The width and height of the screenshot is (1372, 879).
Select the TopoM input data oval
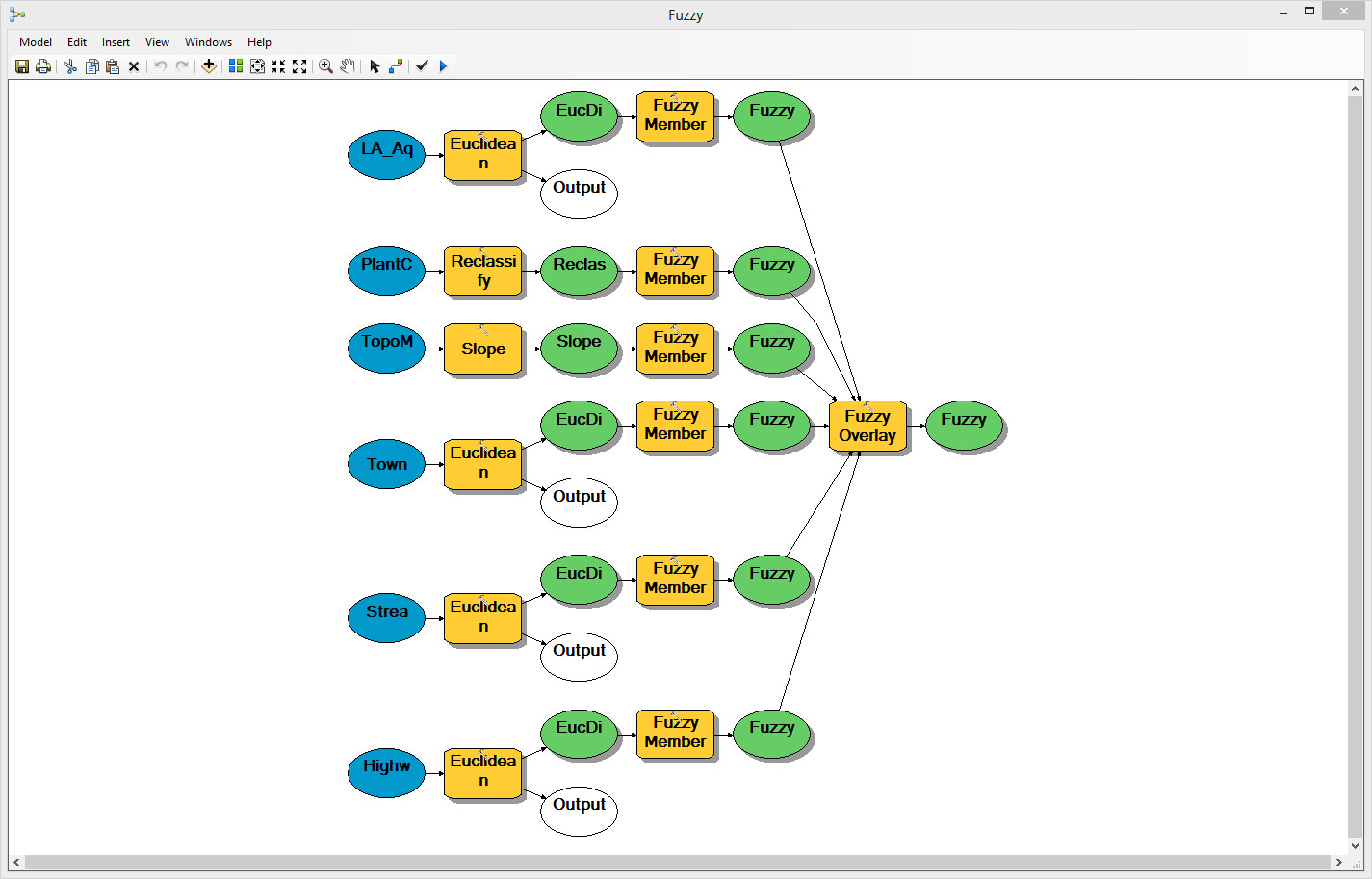[386, 348]
